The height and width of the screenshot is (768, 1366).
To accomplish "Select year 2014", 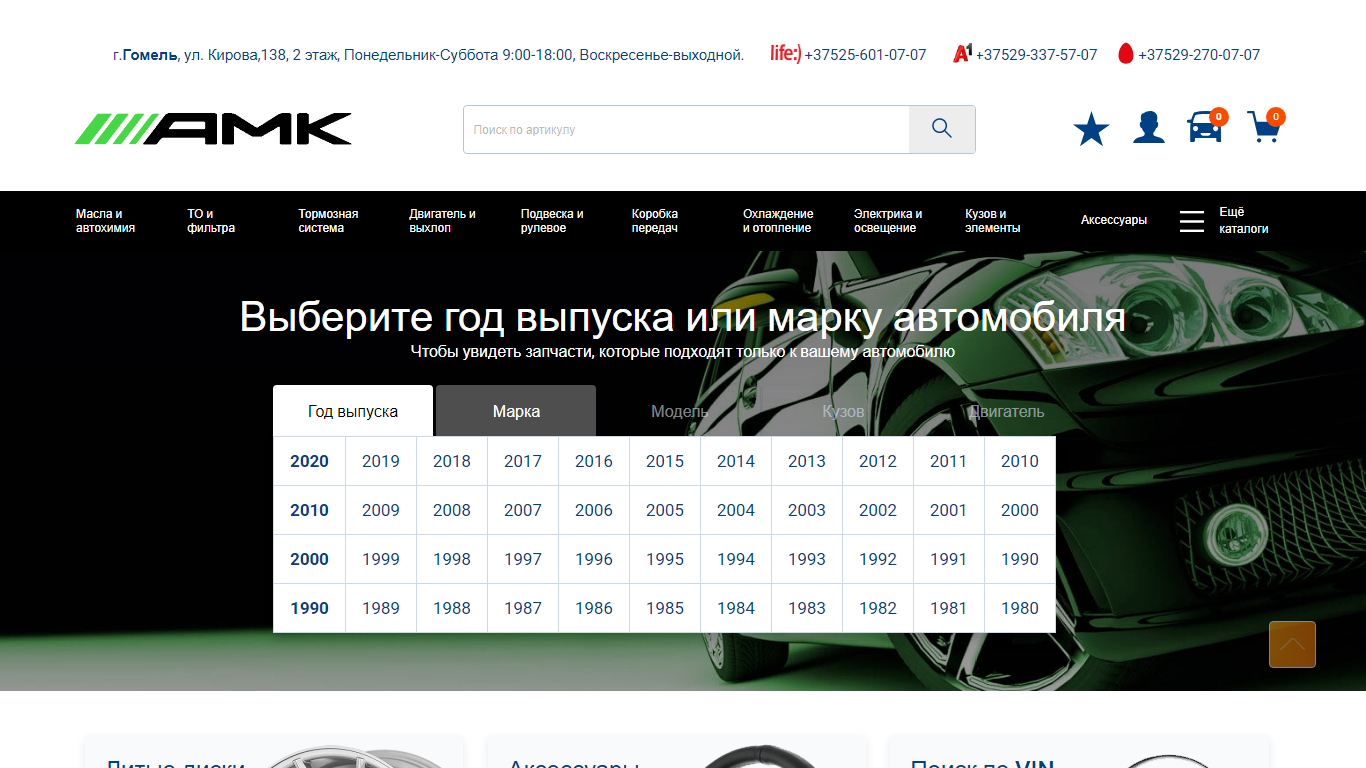I will coord(735,461).
